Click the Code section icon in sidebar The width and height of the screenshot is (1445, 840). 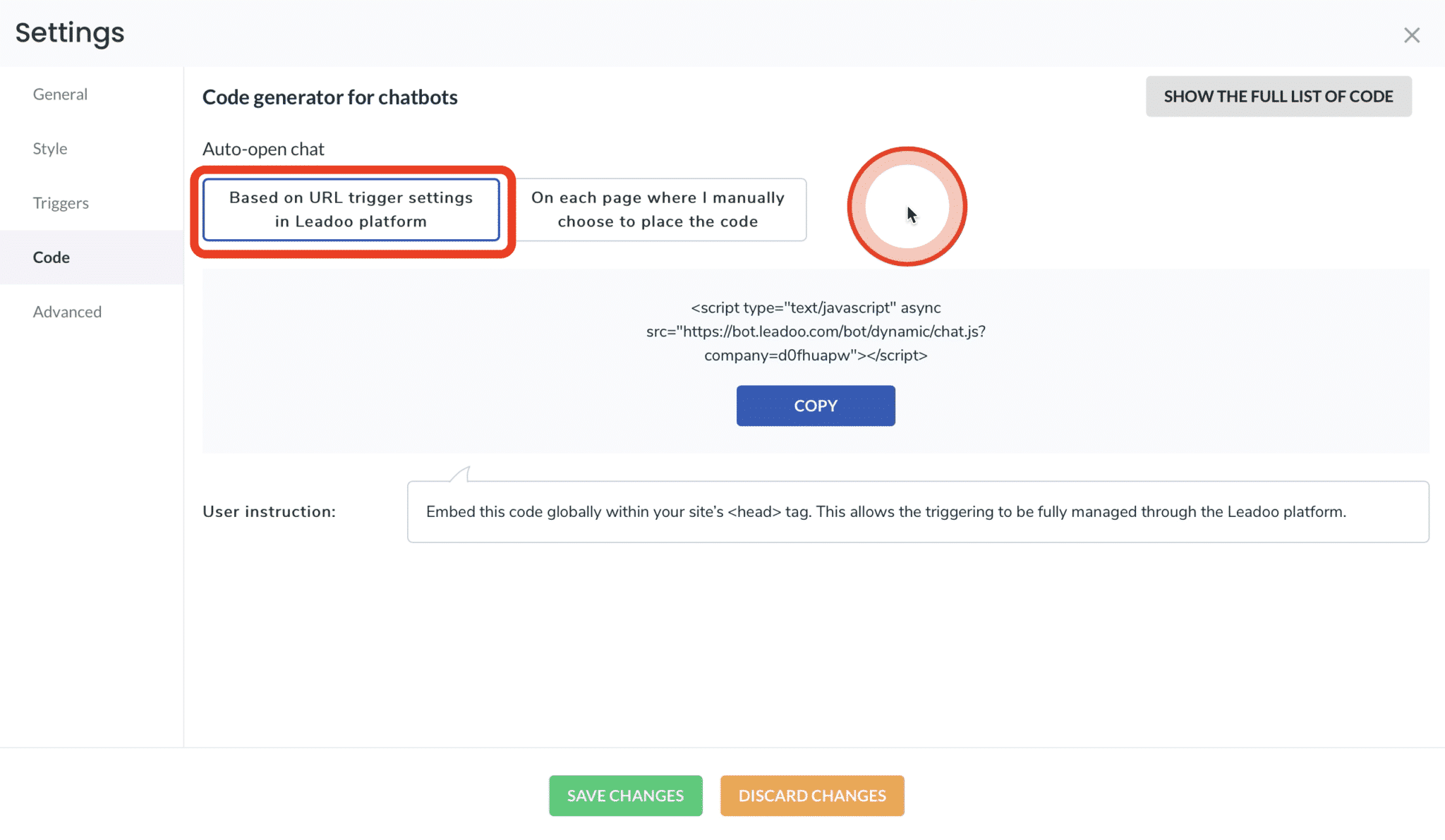(51, 257)
